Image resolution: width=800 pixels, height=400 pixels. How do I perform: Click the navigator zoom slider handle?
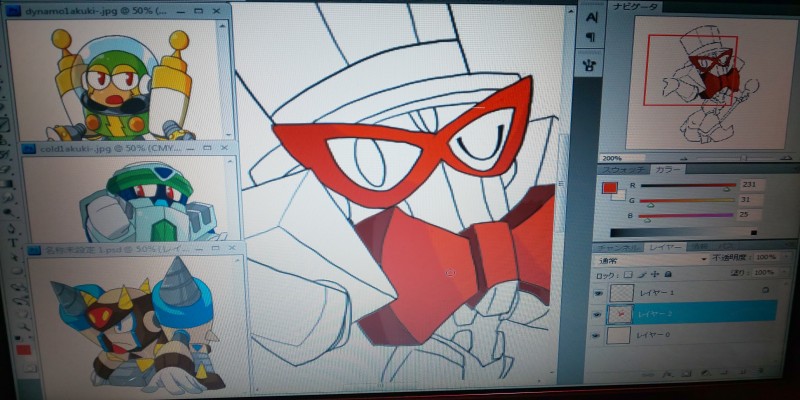coord(744,159)
